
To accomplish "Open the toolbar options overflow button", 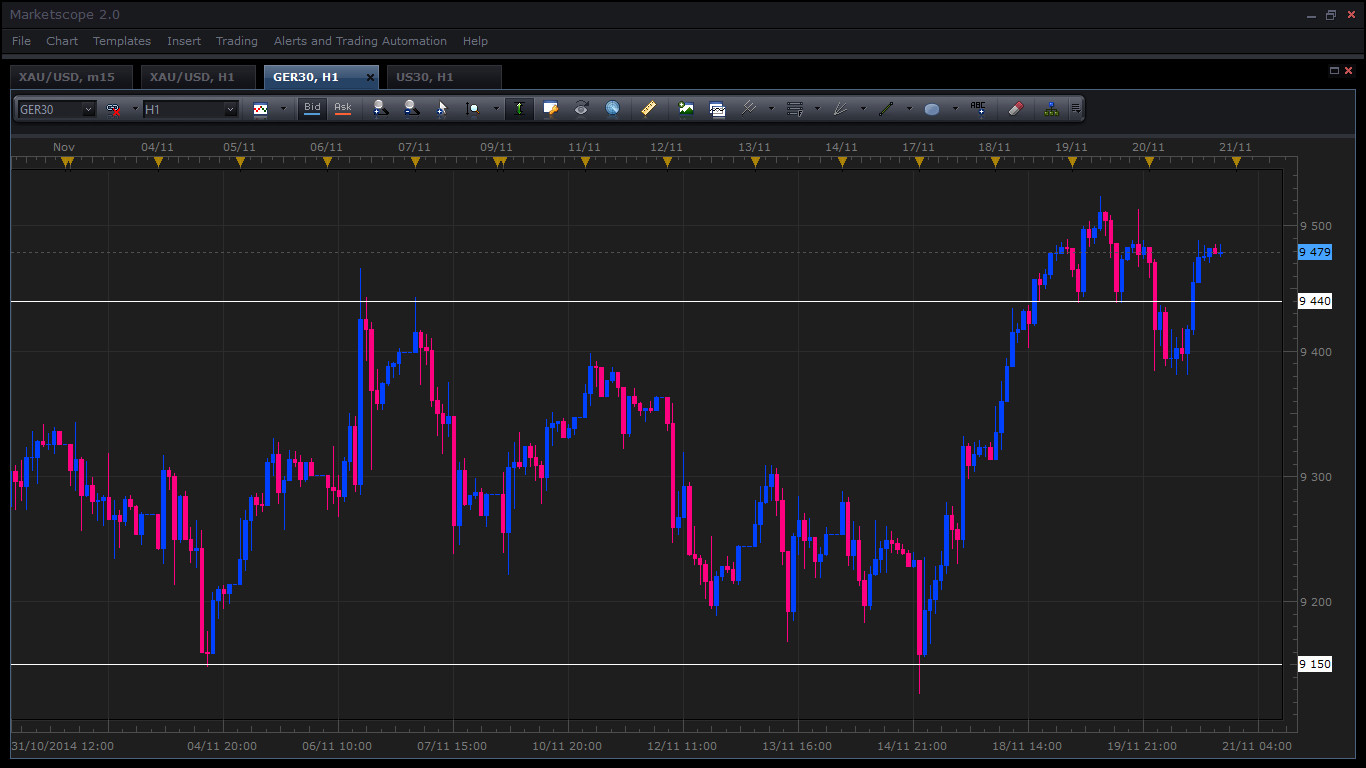I will coord(1075,109).
